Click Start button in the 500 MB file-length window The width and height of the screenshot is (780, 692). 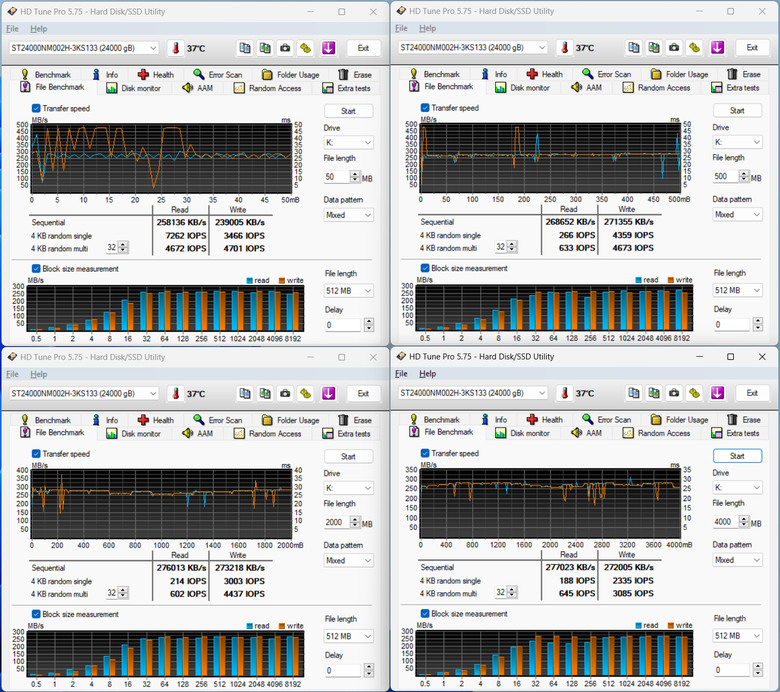click(x=737, y=110)
